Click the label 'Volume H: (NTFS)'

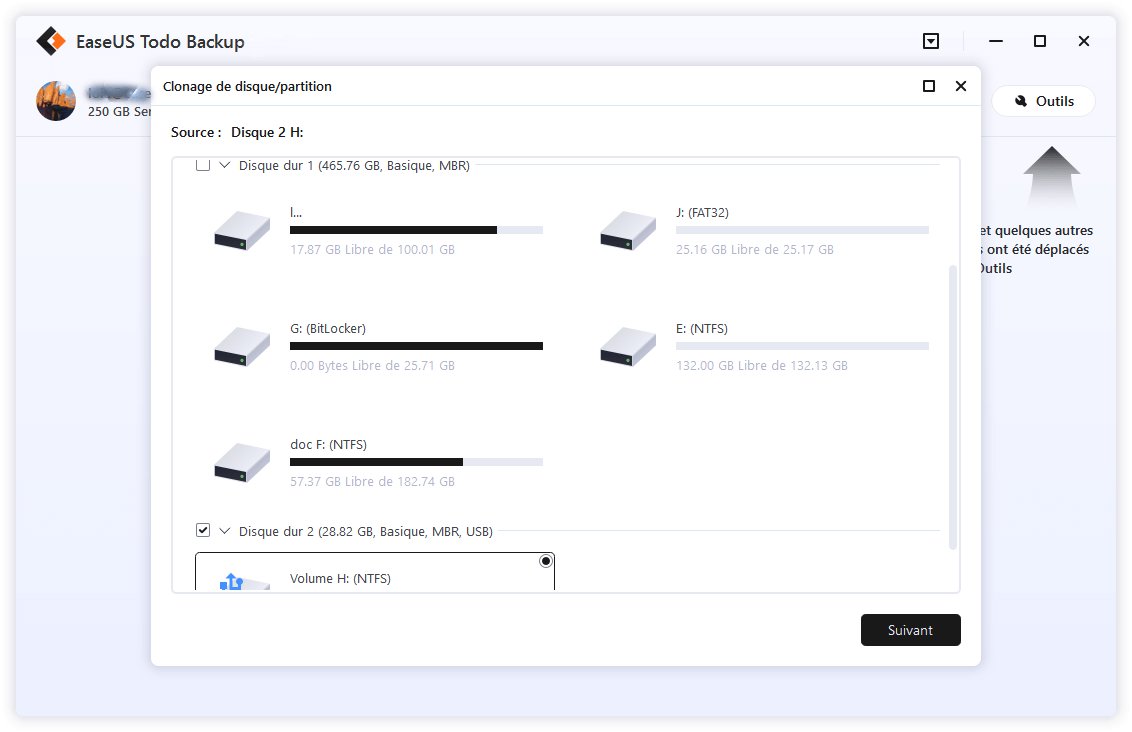[x=340, y=579]
